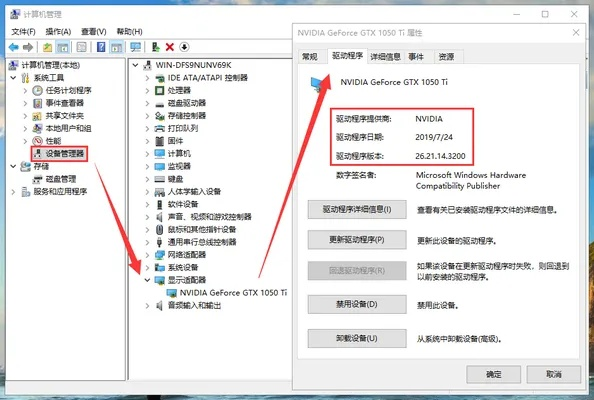Expand 通用串行总线控制器 category arrow
This screenshot has width=594, height=400.
[147, 242]
